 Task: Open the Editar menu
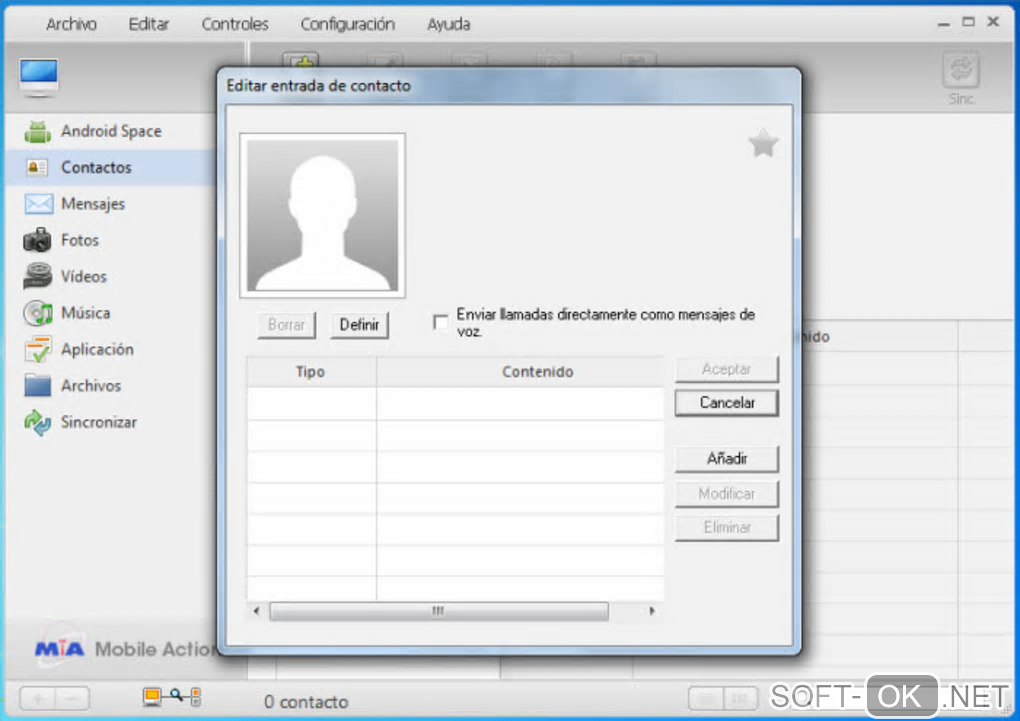click(148, 24)
